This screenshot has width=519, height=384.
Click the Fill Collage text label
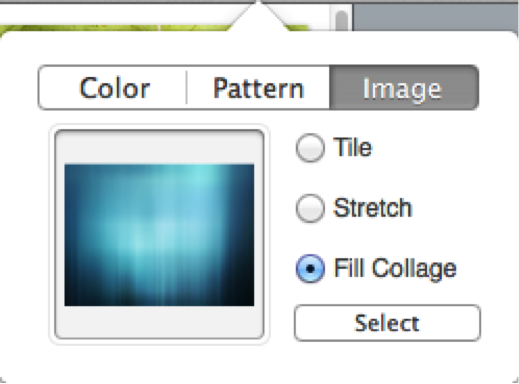click(x=395, y=268)
